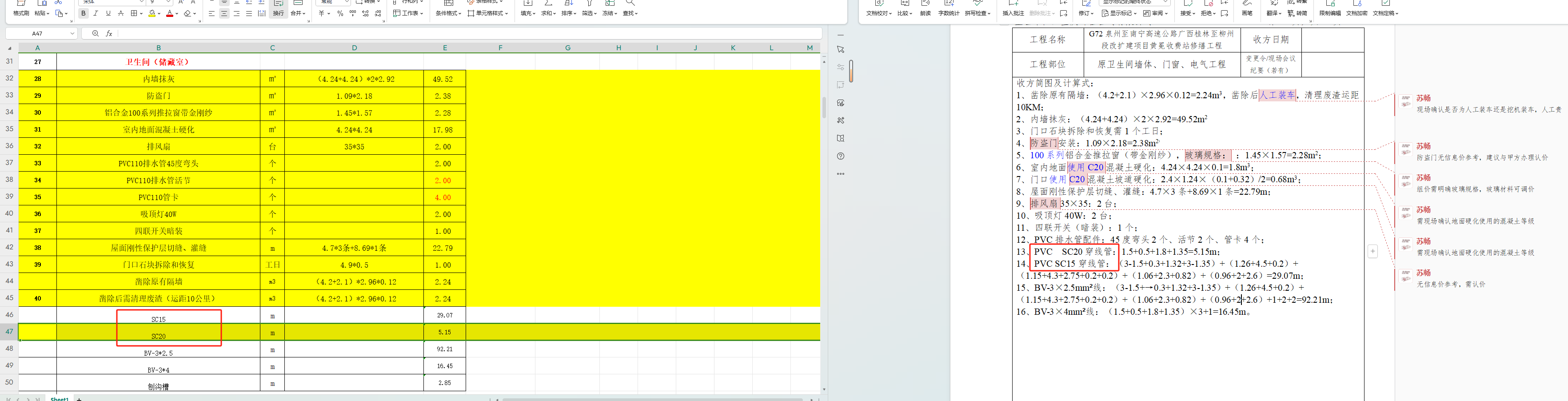The height and width of the screenshot is (401, 1568).
Task: Toggle Underline formatting in spreadsheet
Action: pos(108,13)
